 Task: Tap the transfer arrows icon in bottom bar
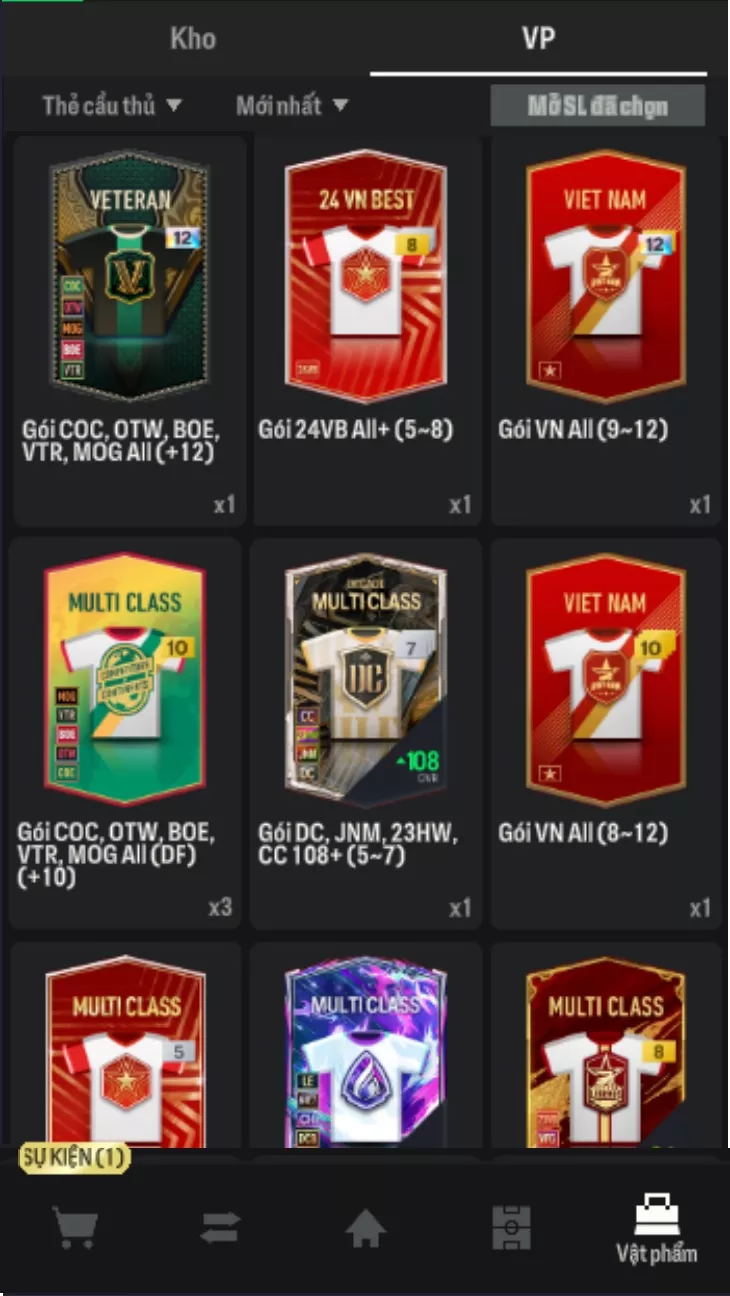click(220, 1227)
